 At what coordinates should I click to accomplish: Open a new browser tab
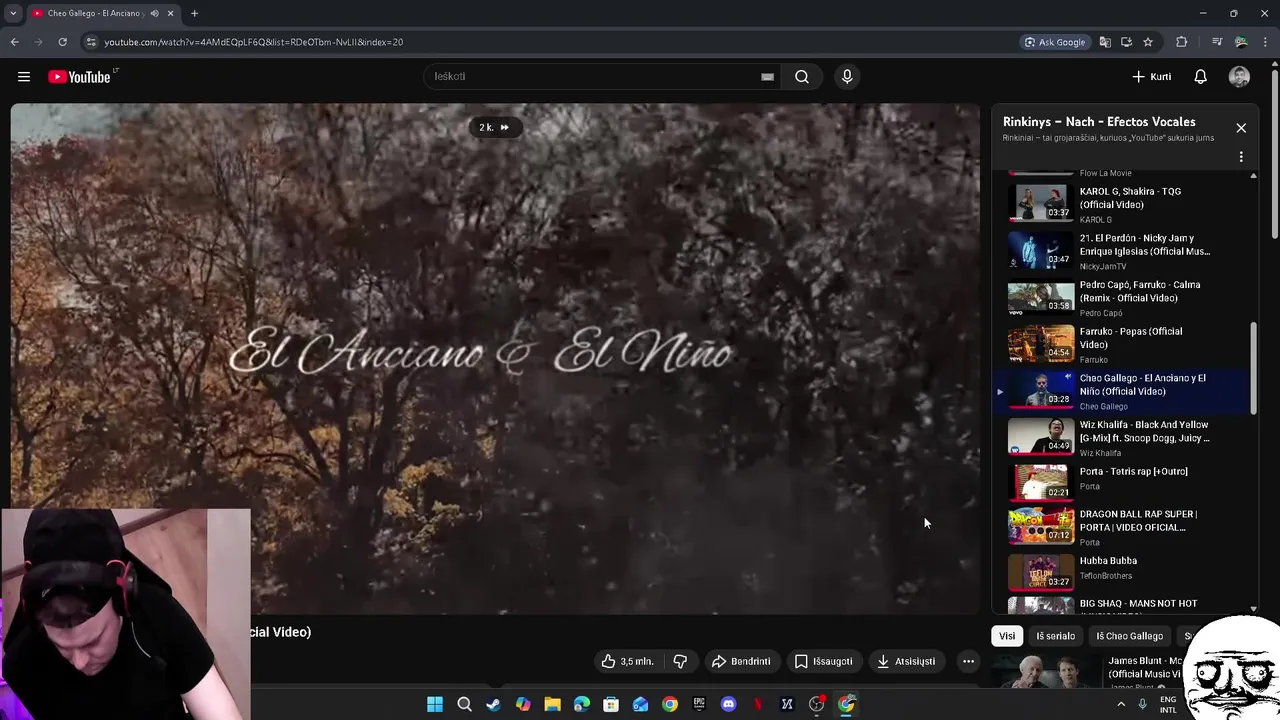(194, 13)
